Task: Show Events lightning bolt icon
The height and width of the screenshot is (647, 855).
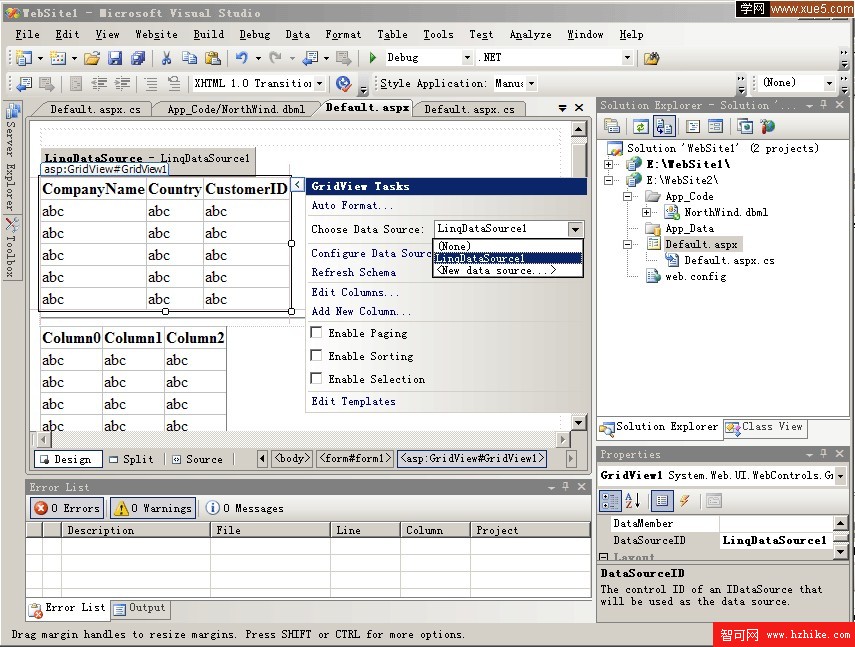Action: pos(685,500)
